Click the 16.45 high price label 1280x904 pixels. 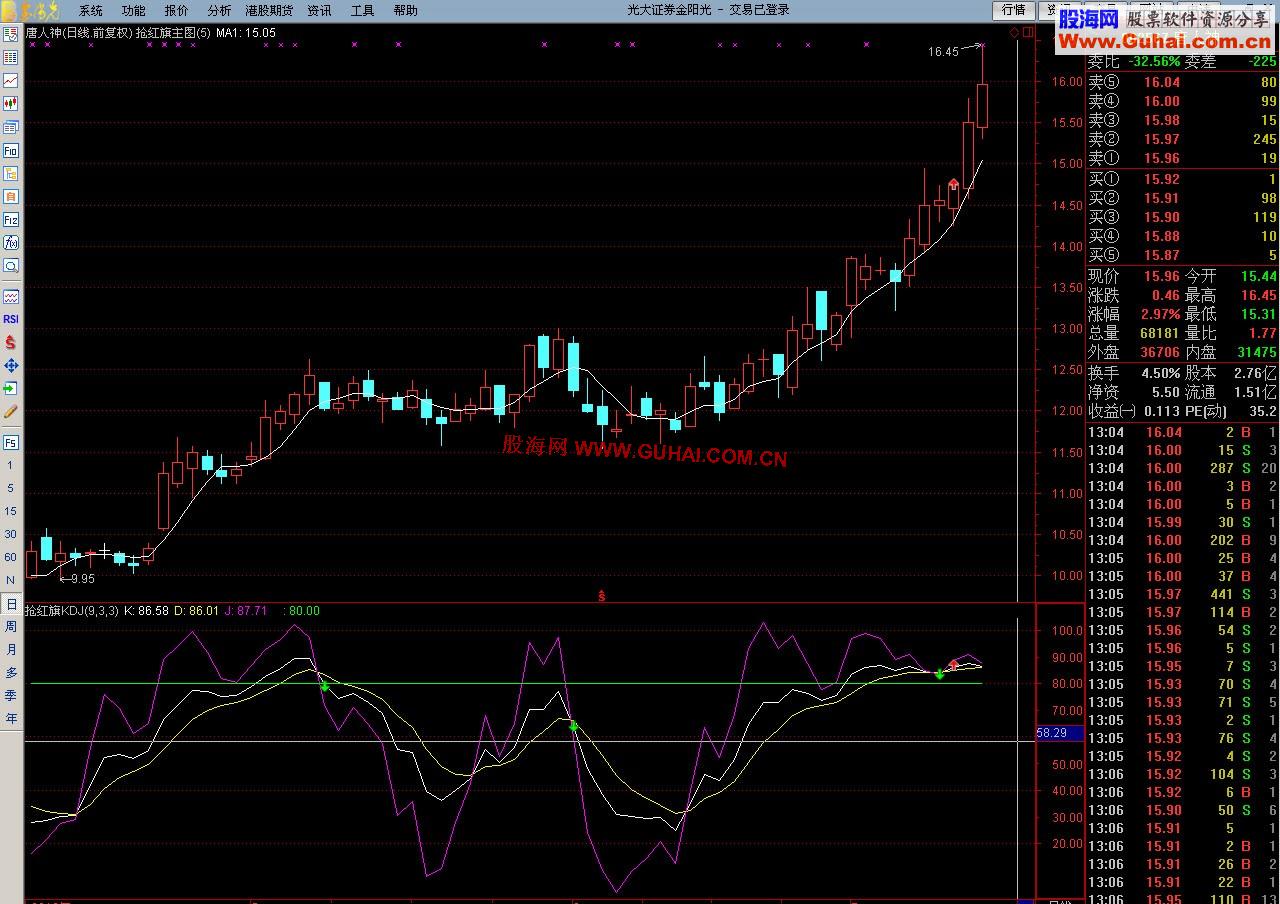point(943,52)
